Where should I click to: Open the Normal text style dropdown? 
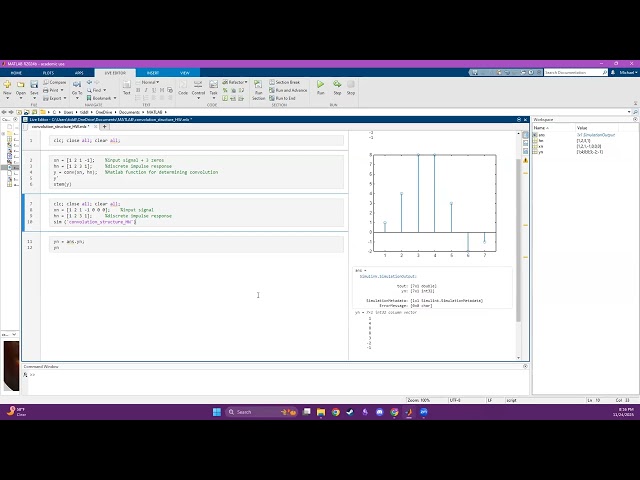[x=147, y=82]
